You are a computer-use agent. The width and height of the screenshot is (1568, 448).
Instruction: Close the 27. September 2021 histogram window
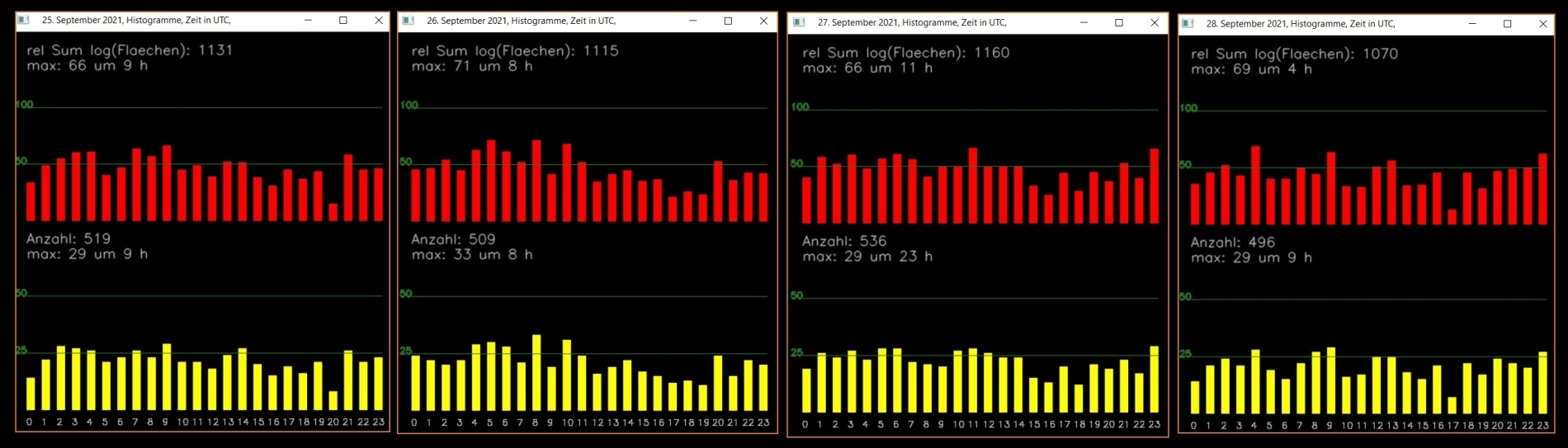[x=1155, y=22]
